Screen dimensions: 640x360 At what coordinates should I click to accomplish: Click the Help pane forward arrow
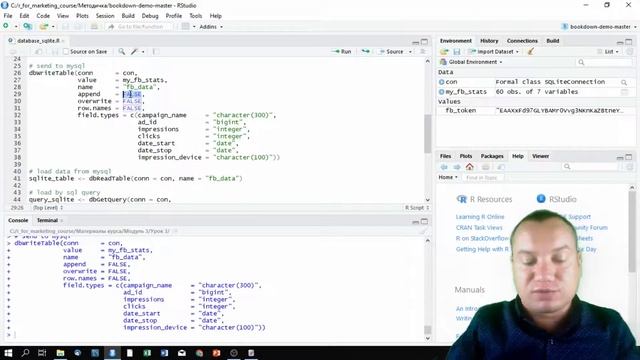[x=457, y=167]
